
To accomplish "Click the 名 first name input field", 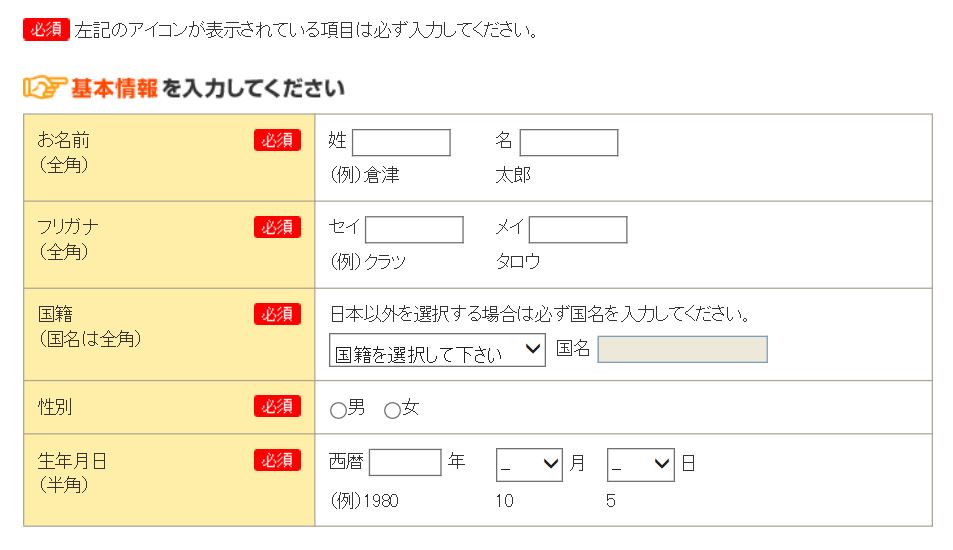I will tap(568, 143).
